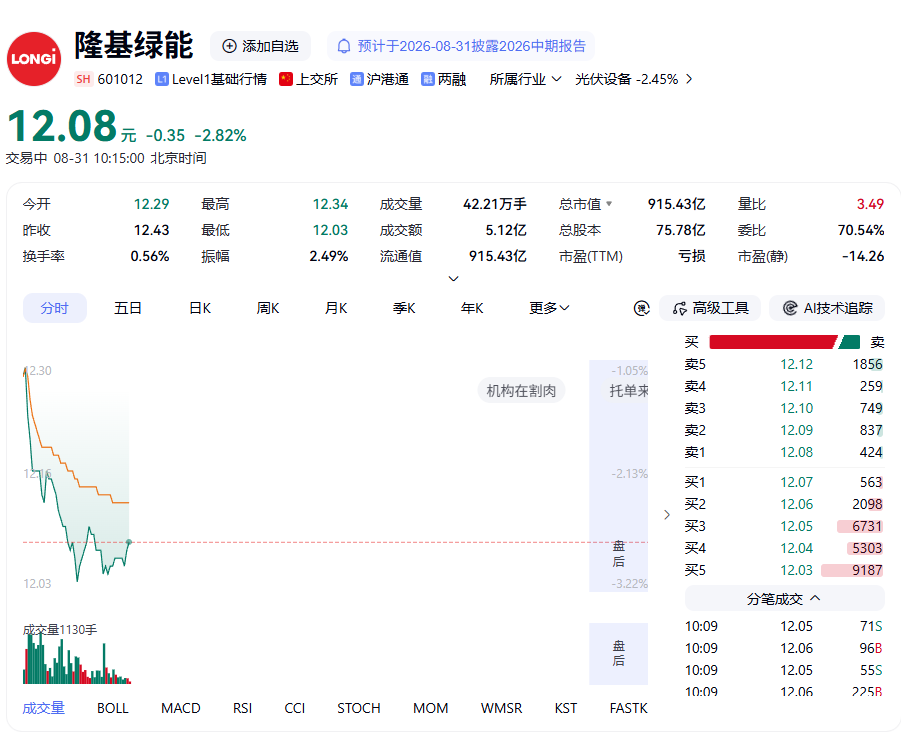The width and height of the screenshot is (901, 738).
Task: Click arrow right of 光伏设备 -2.45%
Action: pos(689,79)
